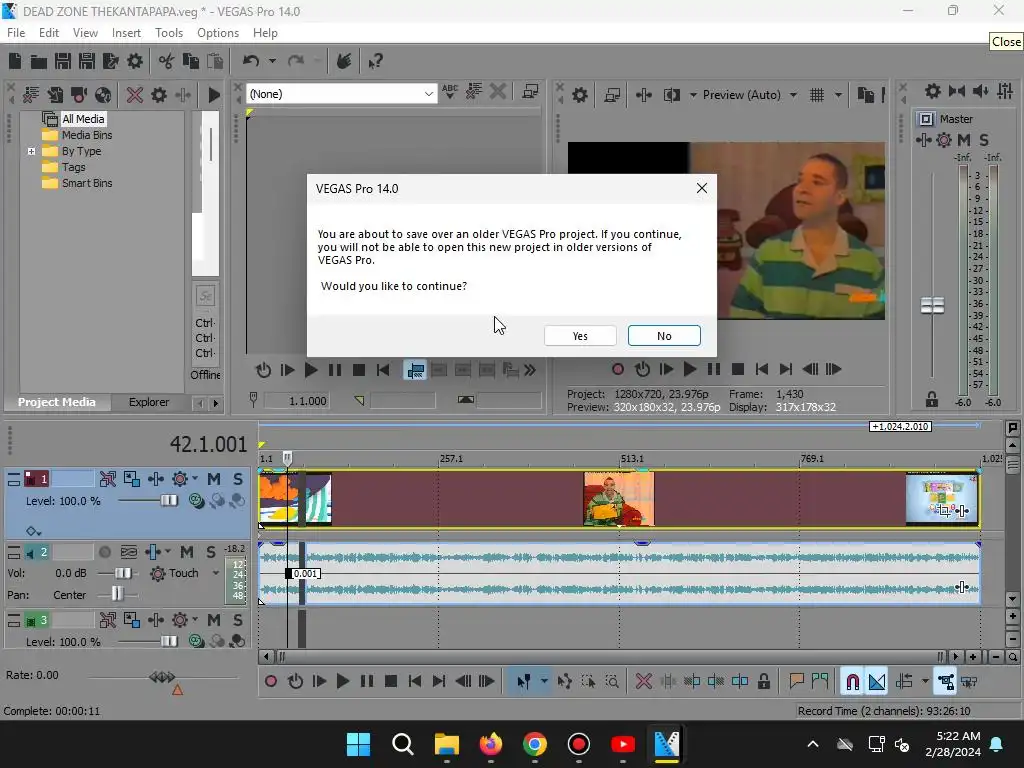The image size is (1024, 768).
Task: Click the Save project icon
Action: (x=63, y=61)
